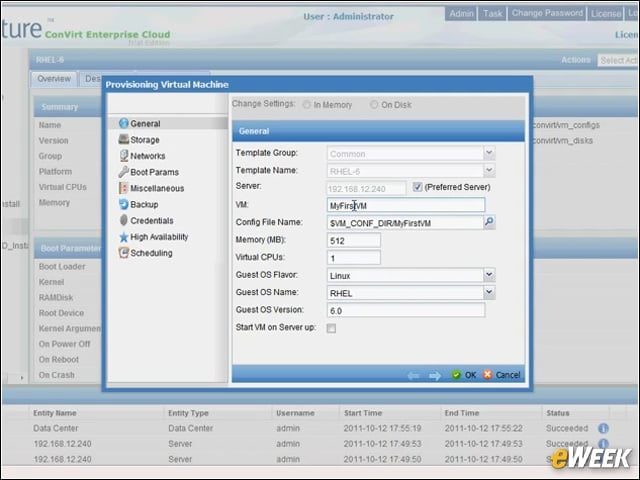640x480 pixels.
Task: Click the Entity Name column header
Action: tap(55, 413)
